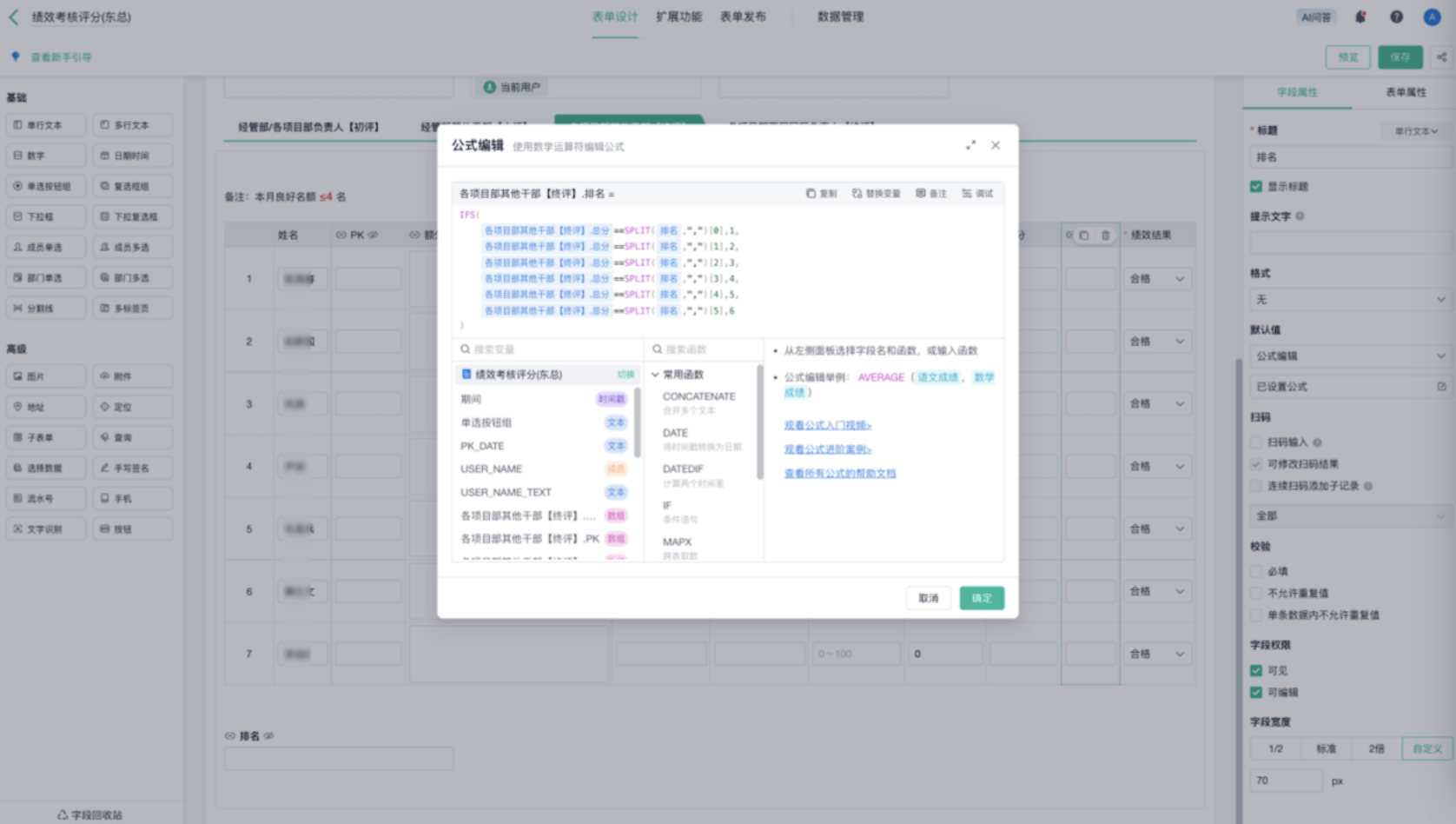The width and height of the screenshot is (1456, 824).
Task: Open the 已设置公式 edit icon
Action: tap(1441, 387)
